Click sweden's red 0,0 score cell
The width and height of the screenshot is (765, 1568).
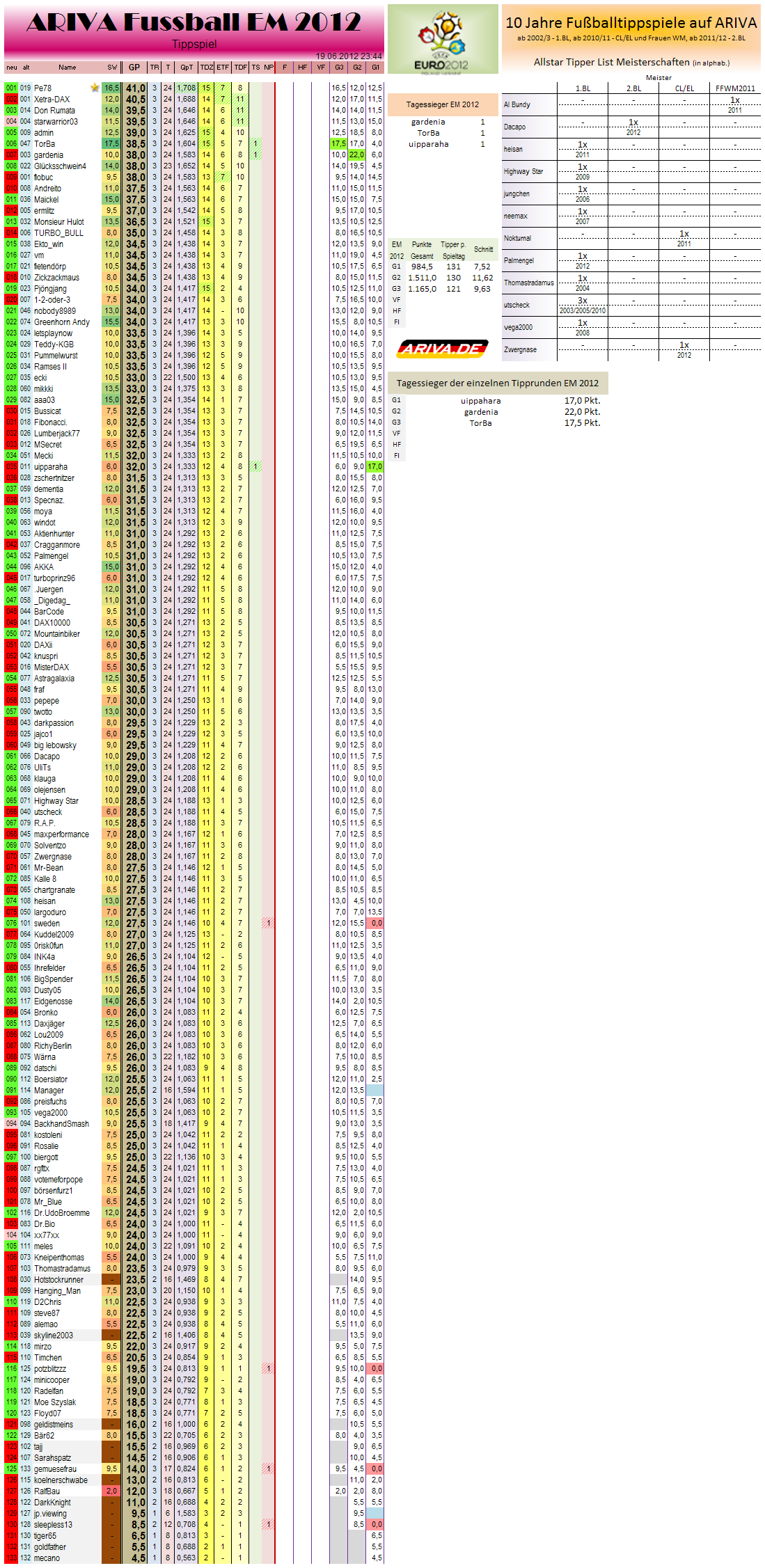(x=376, y=924)
